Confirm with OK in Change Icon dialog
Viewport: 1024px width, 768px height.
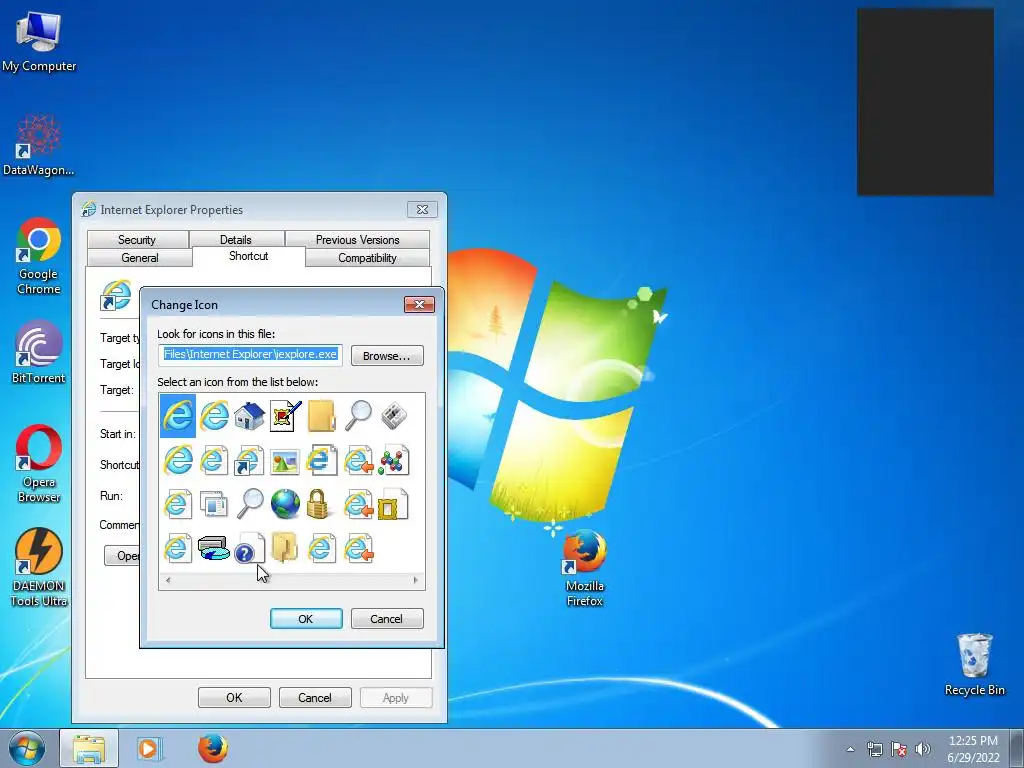306,618
